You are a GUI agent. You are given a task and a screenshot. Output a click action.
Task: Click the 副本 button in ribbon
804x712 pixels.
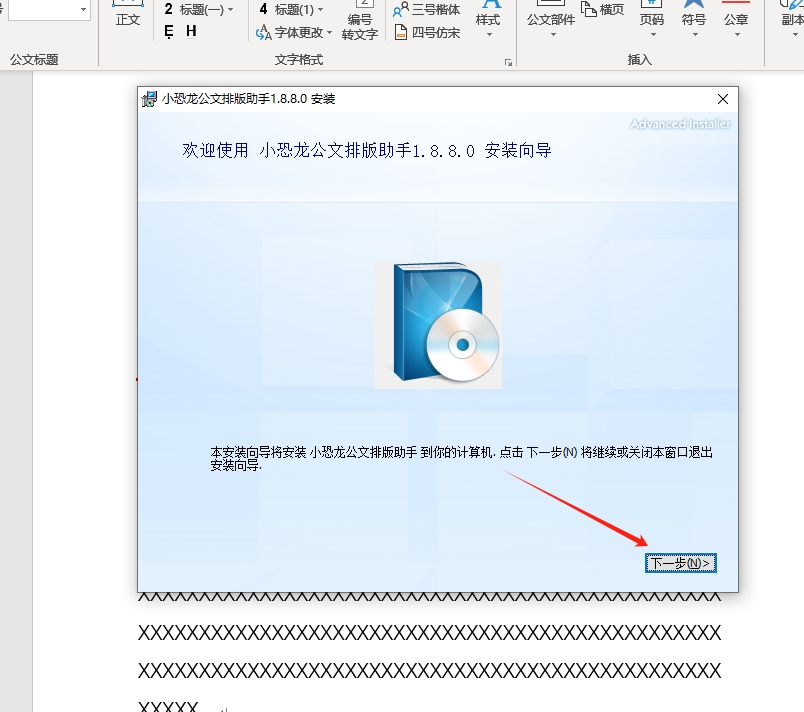coord(791,20)
